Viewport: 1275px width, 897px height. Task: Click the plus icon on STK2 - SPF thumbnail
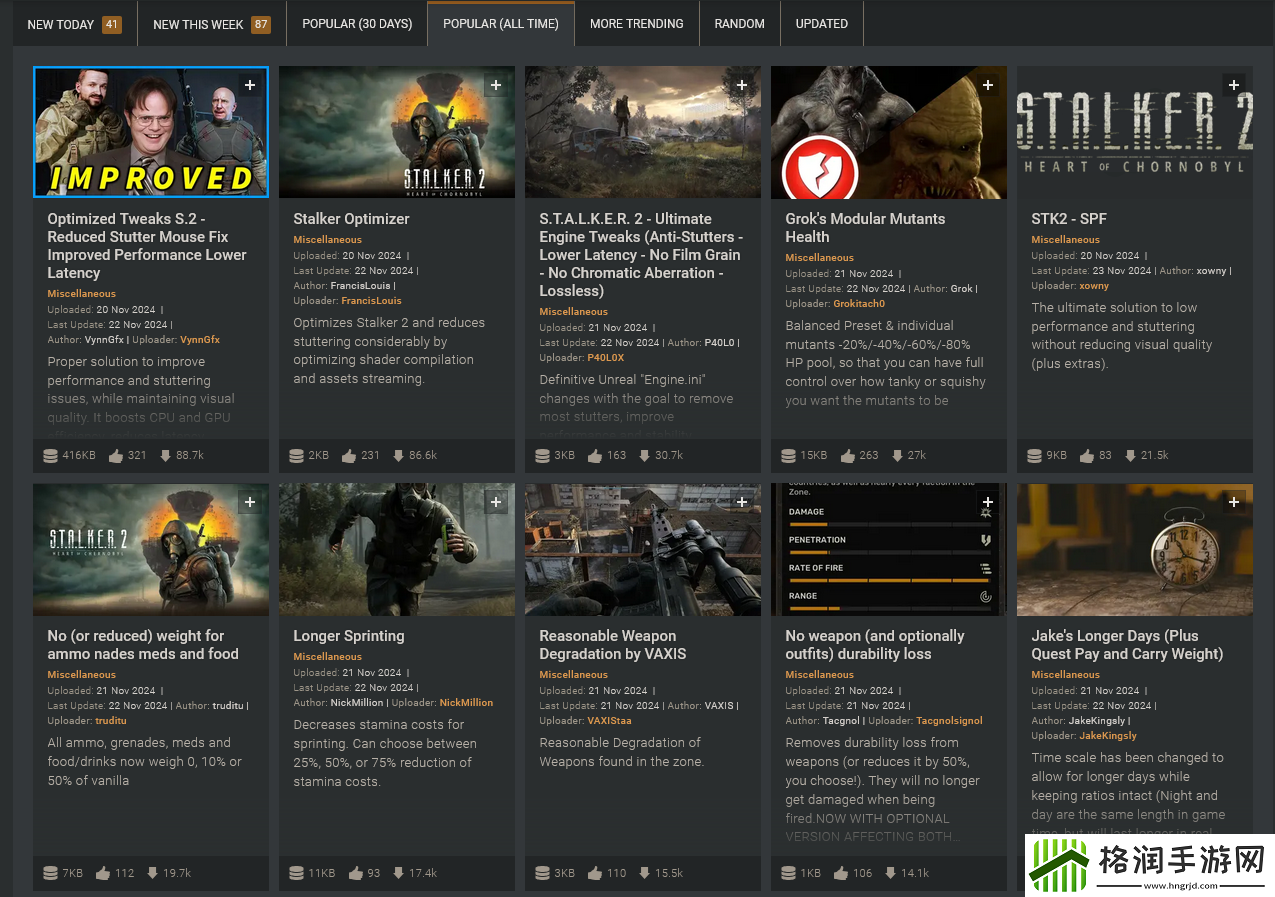(x=1234, y=86)
